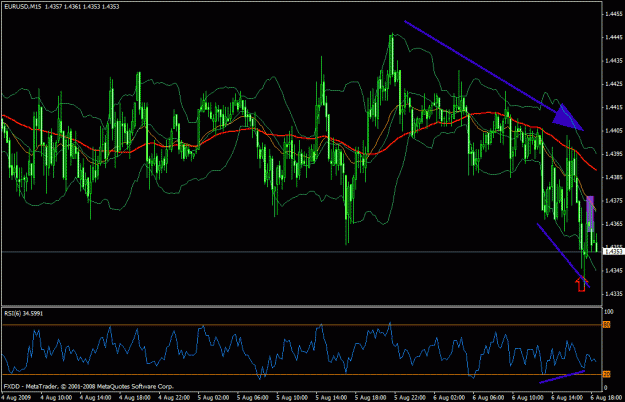Image resolution: width=625 pixels, height=402 pixels.
Task: Select the 5 Aug 18:00 time label
Action: 371,398
